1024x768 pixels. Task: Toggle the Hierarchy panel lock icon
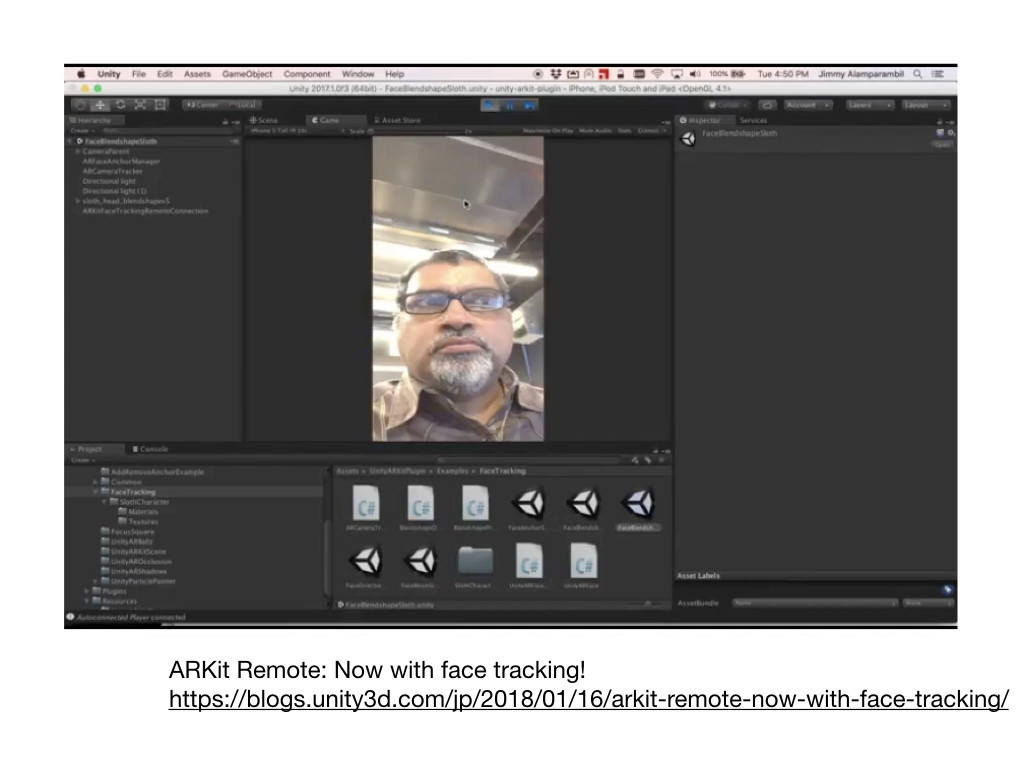(x=225, y=121)
